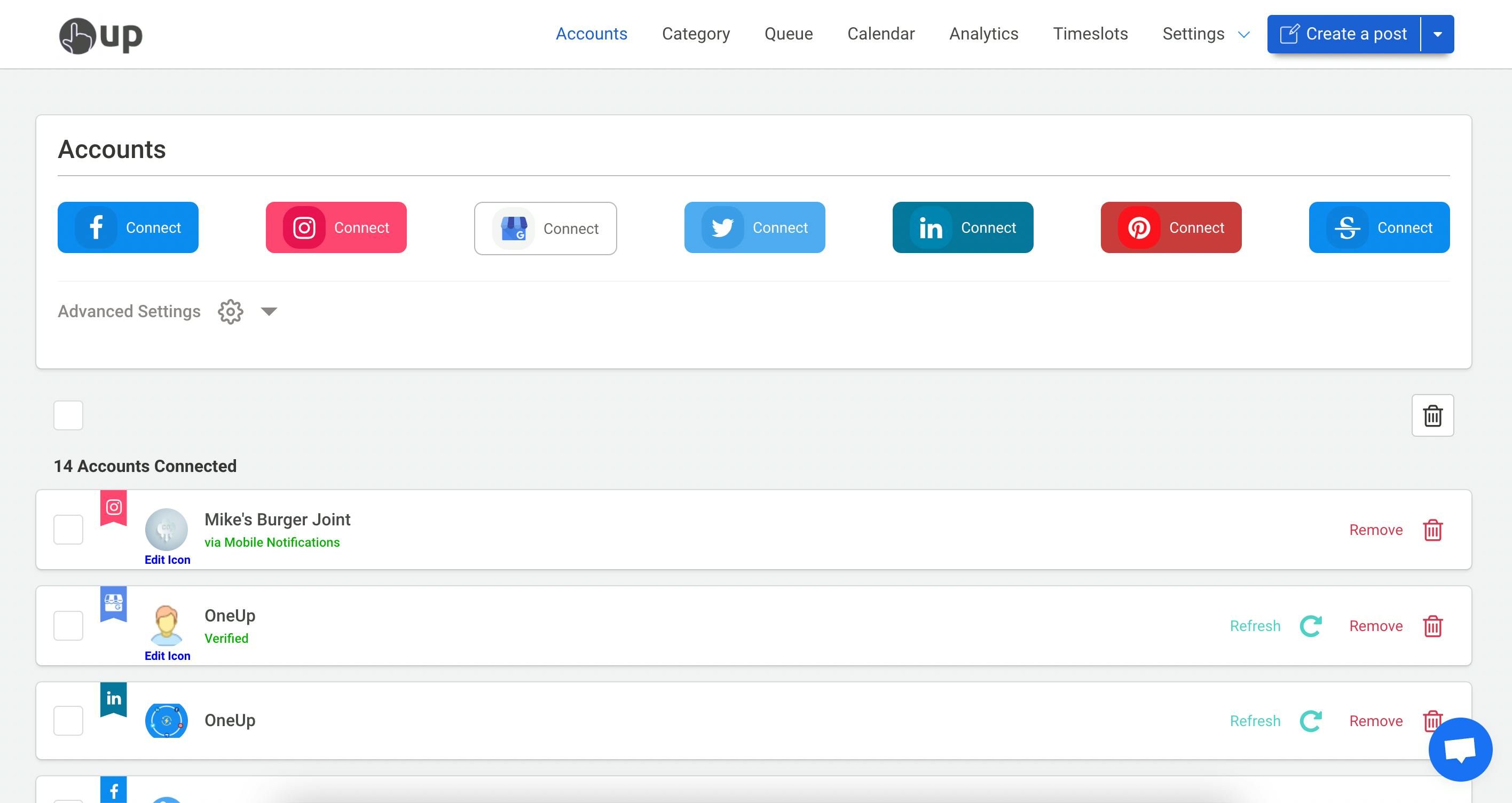This screenshot has width=1512, height=803.
Task: Connect the strikethrough-S network account
Action: pos(1380,228)
